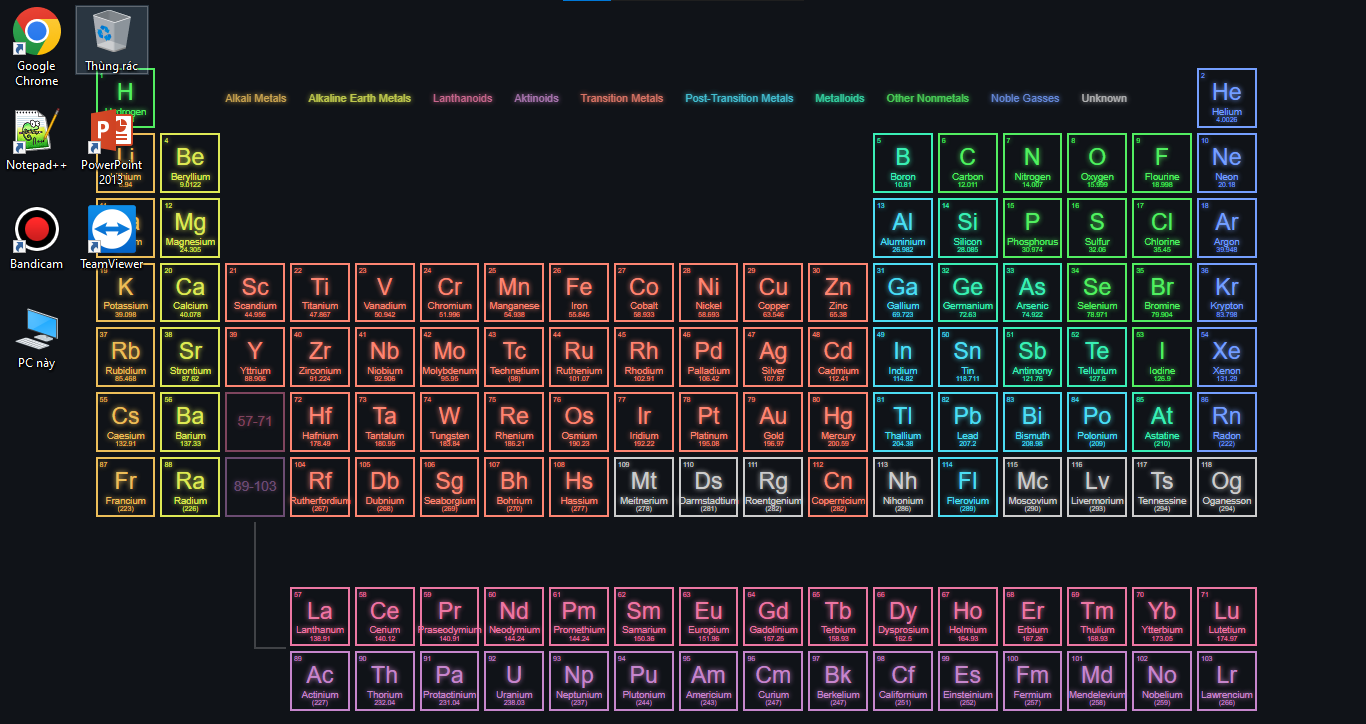
Task: Click the Uranium element tile
Action: coord(514,681)
